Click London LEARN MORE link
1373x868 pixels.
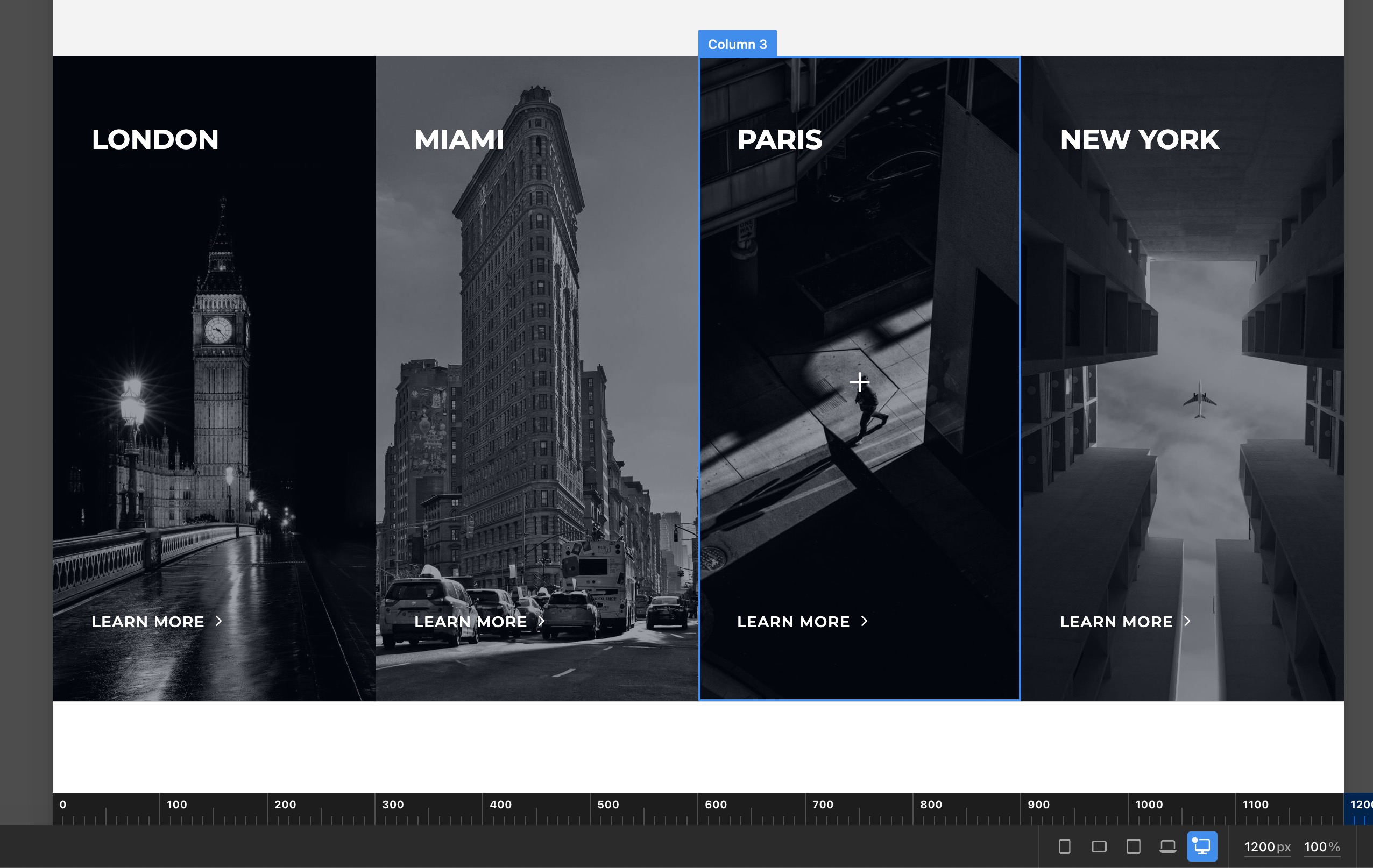click(147, 622)
